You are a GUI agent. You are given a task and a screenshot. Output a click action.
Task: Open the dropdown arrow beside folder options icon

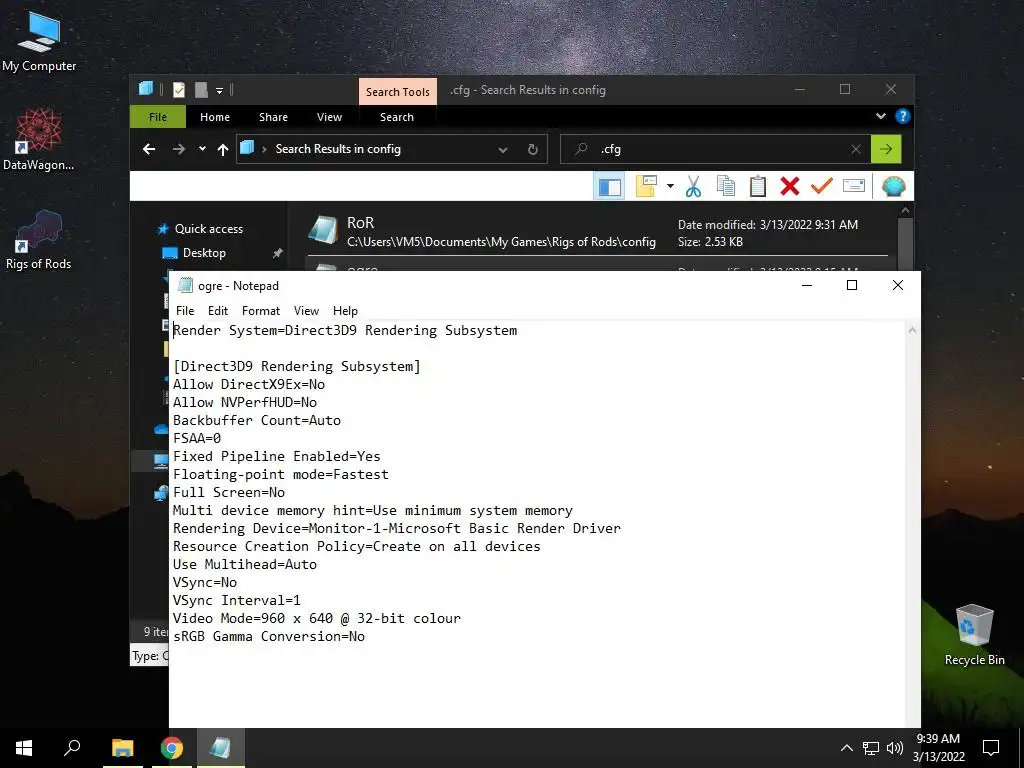670,187
